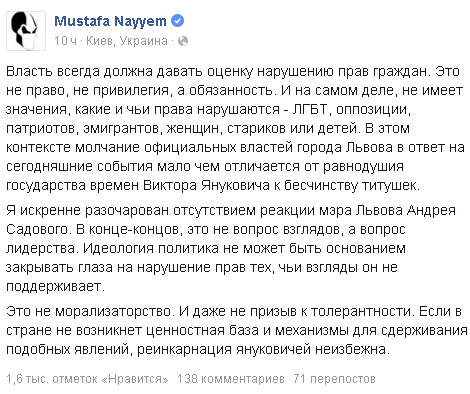Open the post via the '10 ч' timestamp

click(65, 41)
